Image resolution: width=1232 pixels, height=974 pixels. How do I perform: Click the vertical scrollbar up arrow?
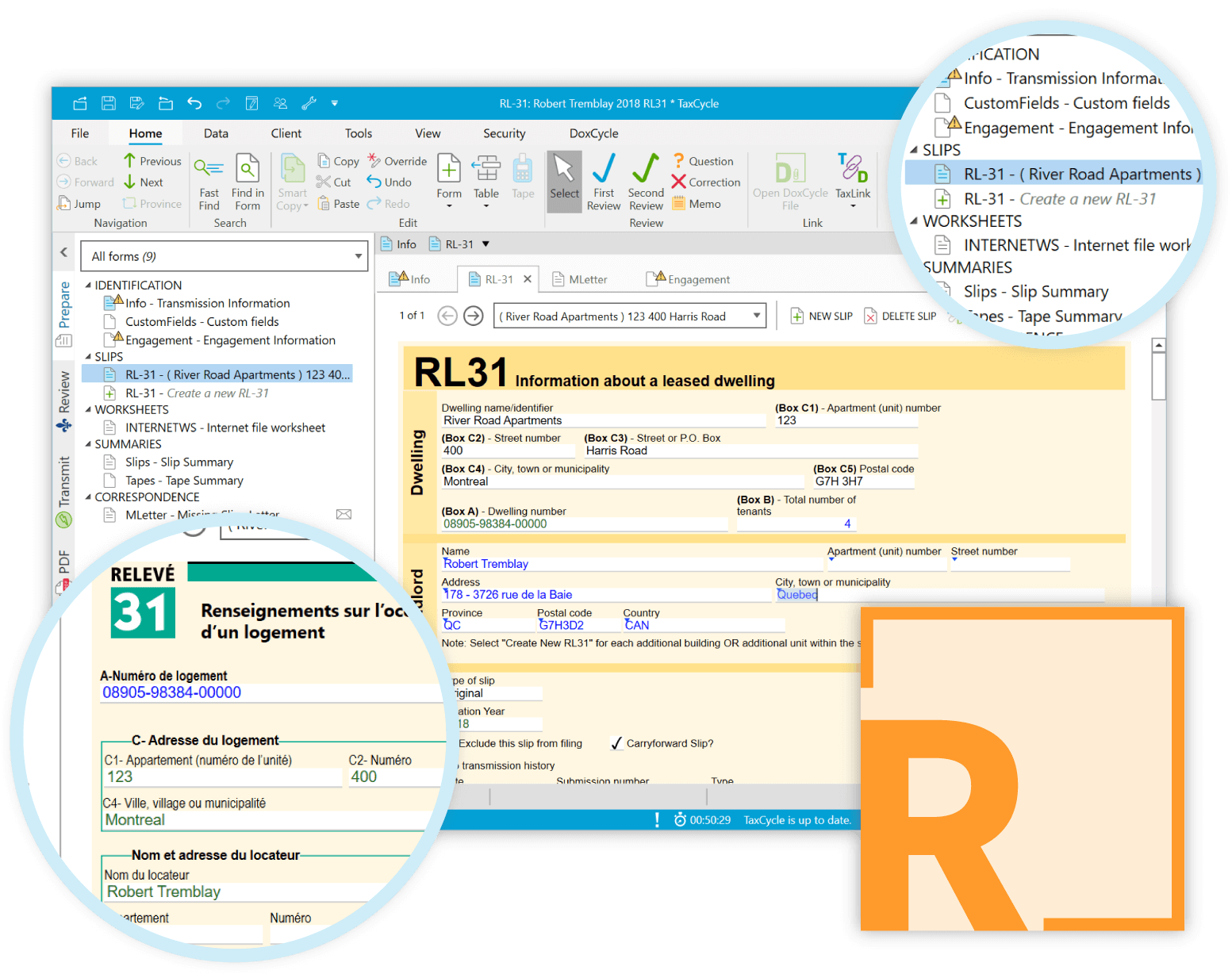click(x=1159, y=345)
